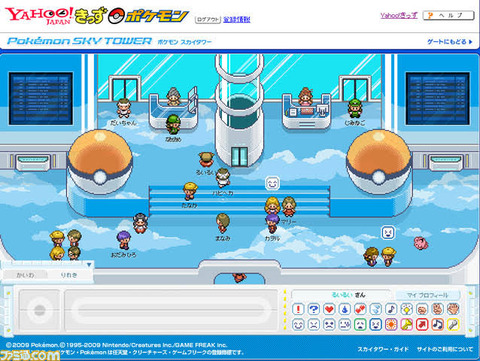This screenshot has width=480, height=361.
Task: Switch to the かいわ tab
Action: [25, 275]
